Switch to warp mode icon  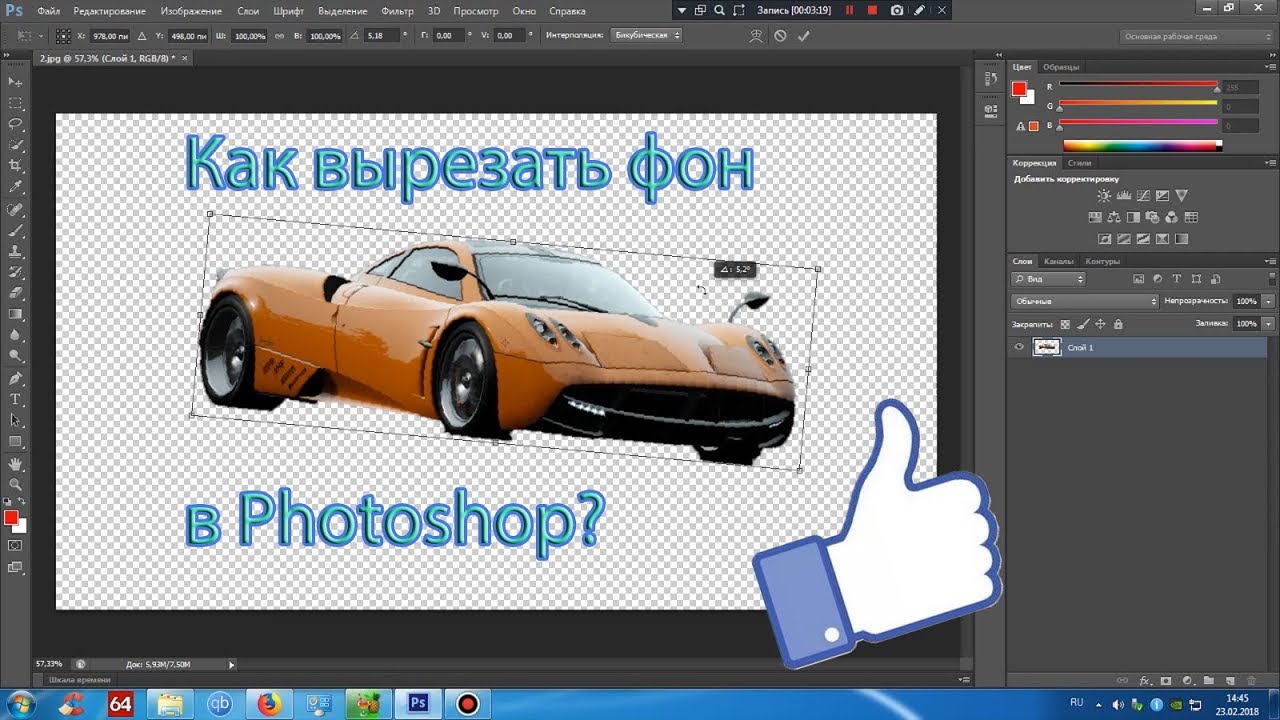point(757,35)
